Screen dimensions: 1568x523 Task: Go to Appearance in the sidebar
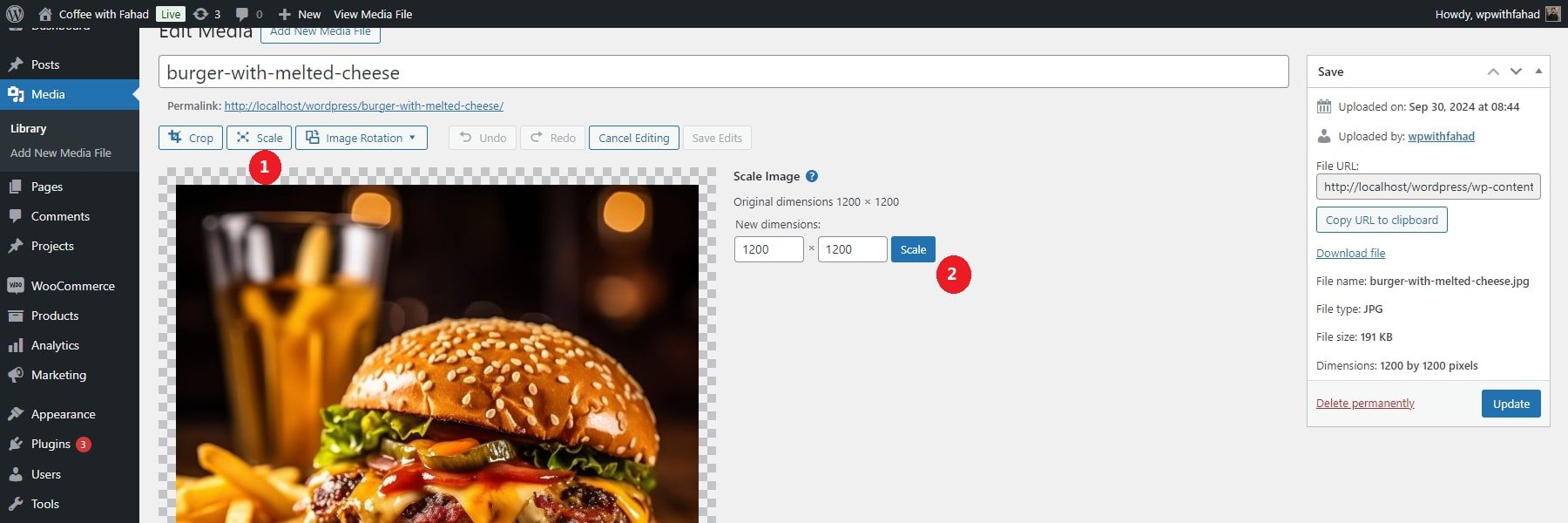pyautogui.click(x=63, y=414)
